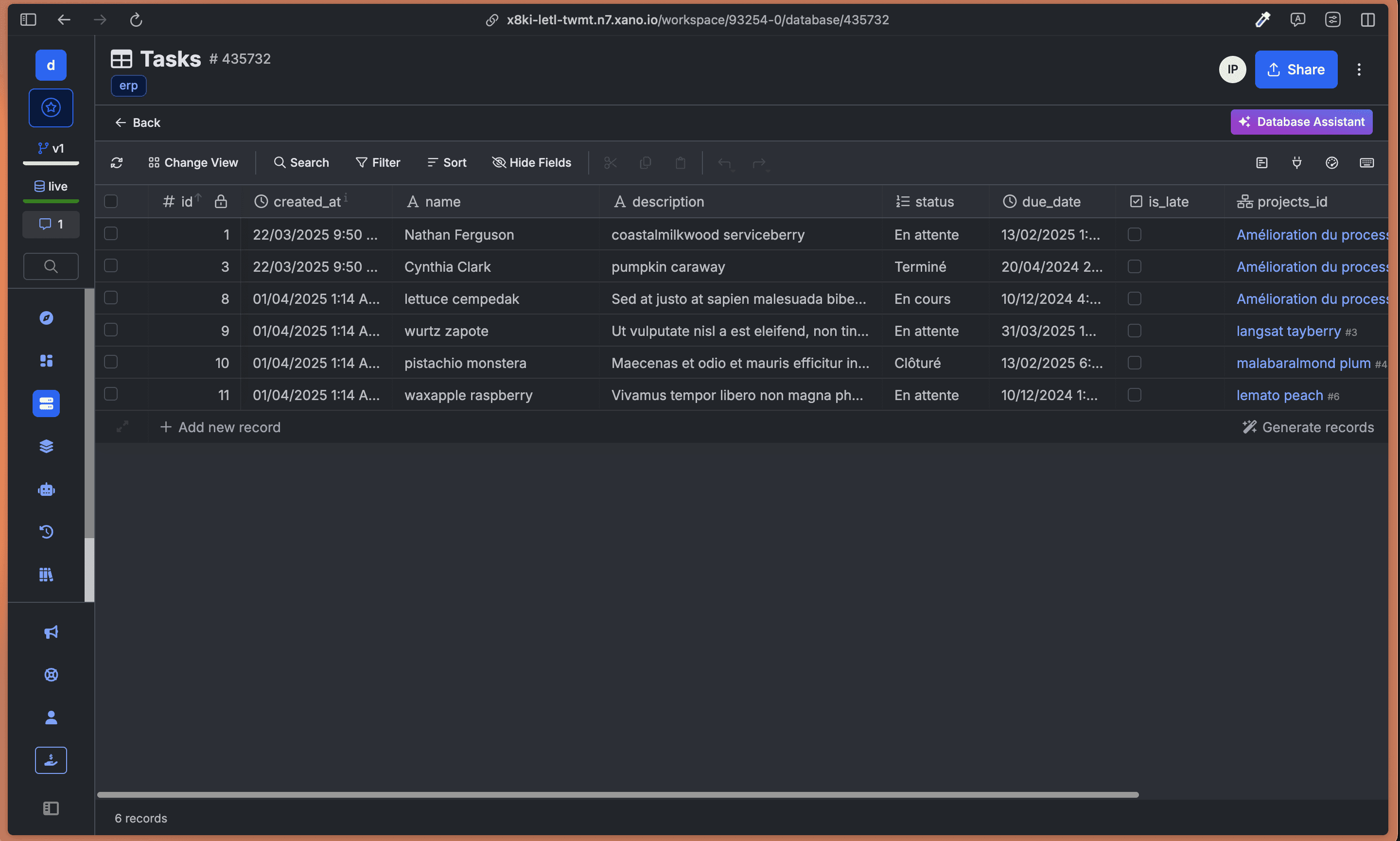Open the request history icon
This screenshot has height=841, width=1400.
47,531
